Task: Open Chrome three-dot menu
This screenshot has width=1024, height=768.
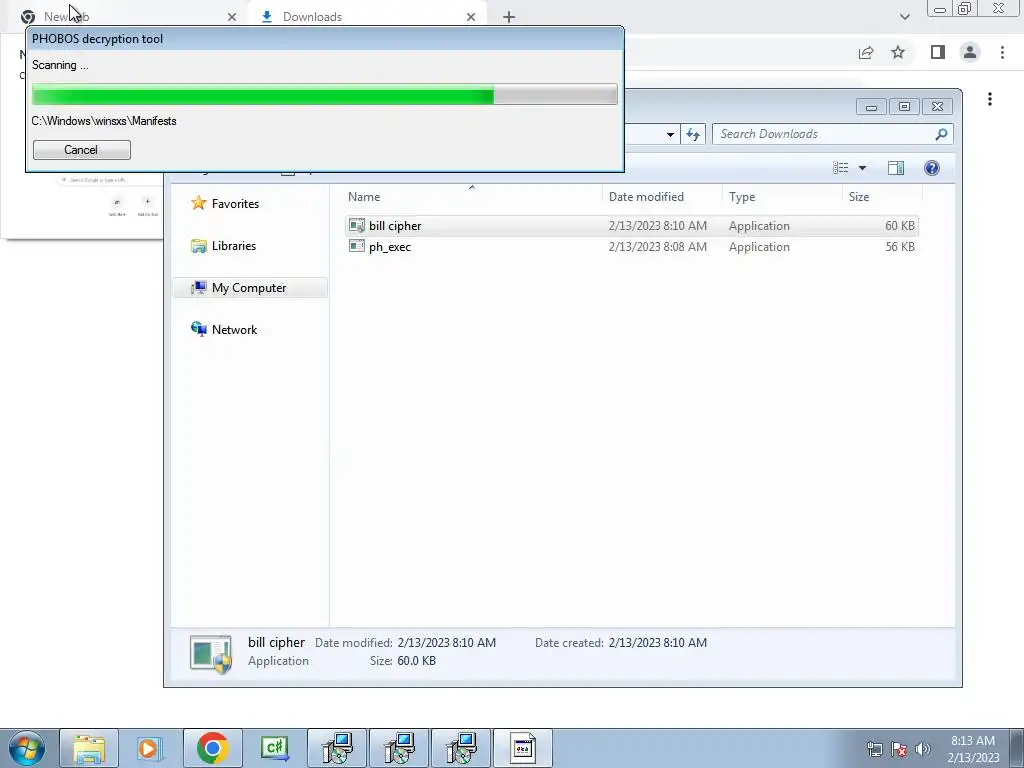Action: coord(1002,52)
